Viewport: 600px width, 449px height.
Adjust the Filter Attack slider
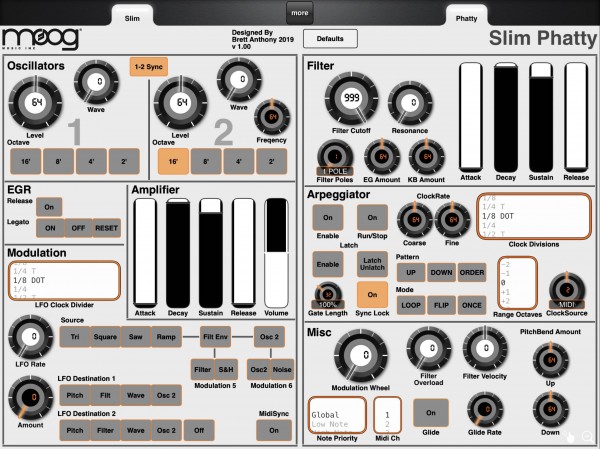click(x=471, y=118)
